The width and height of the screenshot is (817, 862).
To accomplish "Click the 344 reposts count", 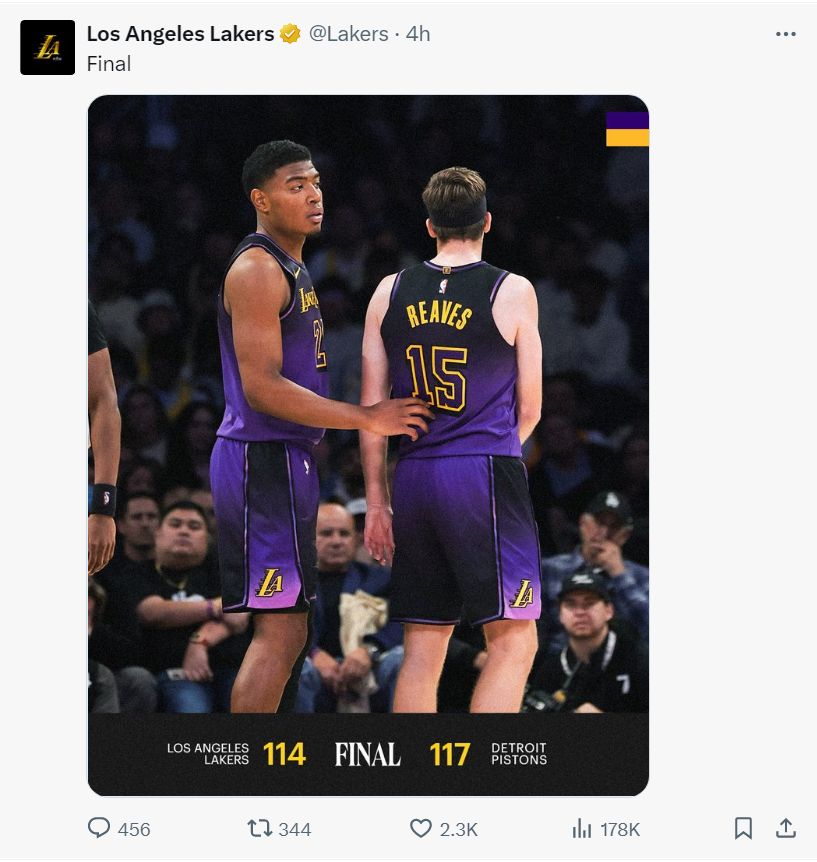I will click(x=295, y=829).
